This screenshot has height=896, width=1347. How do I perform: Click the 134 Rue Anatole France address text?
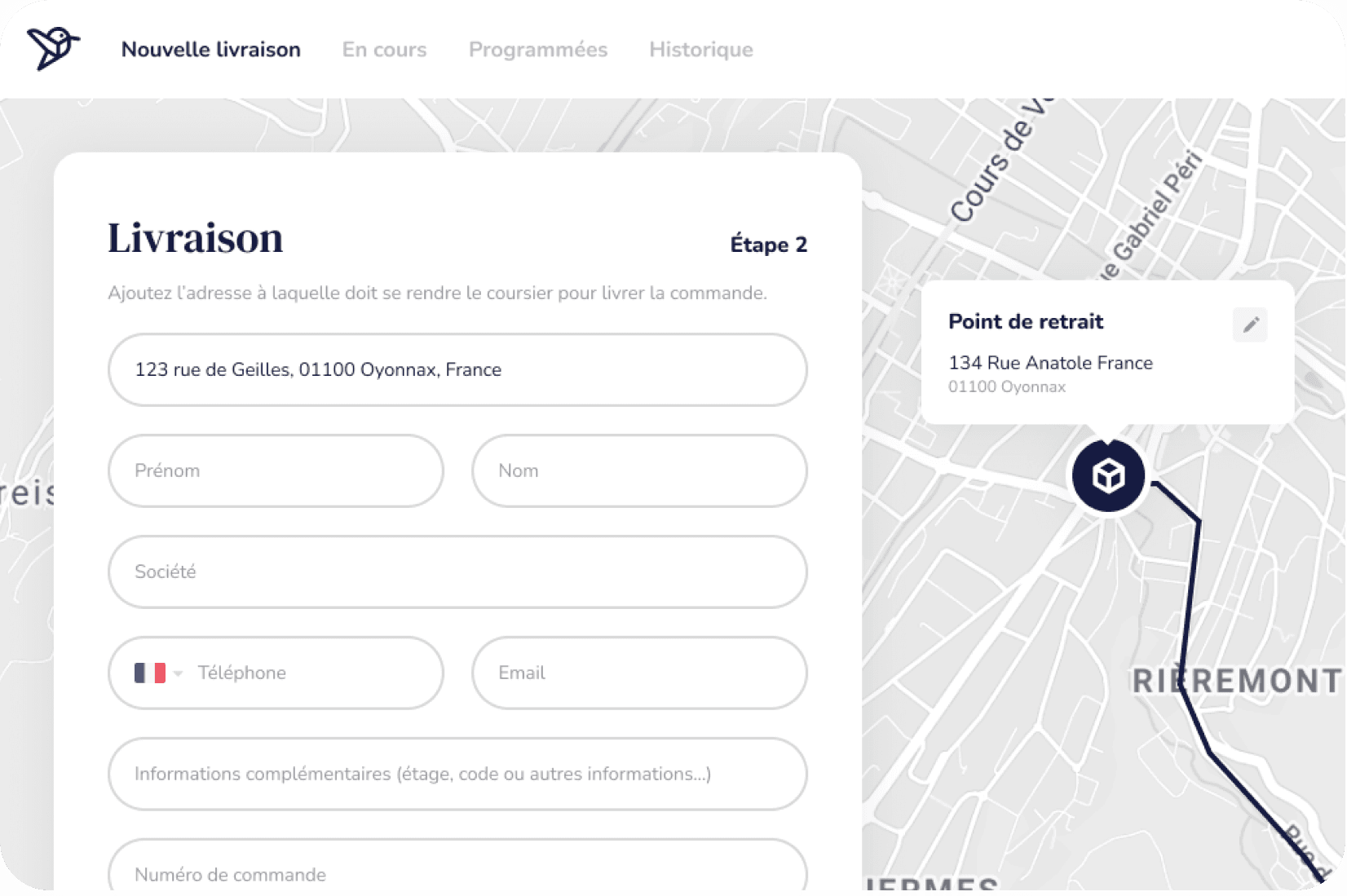pyautogui.click(x=1051, y=363)
